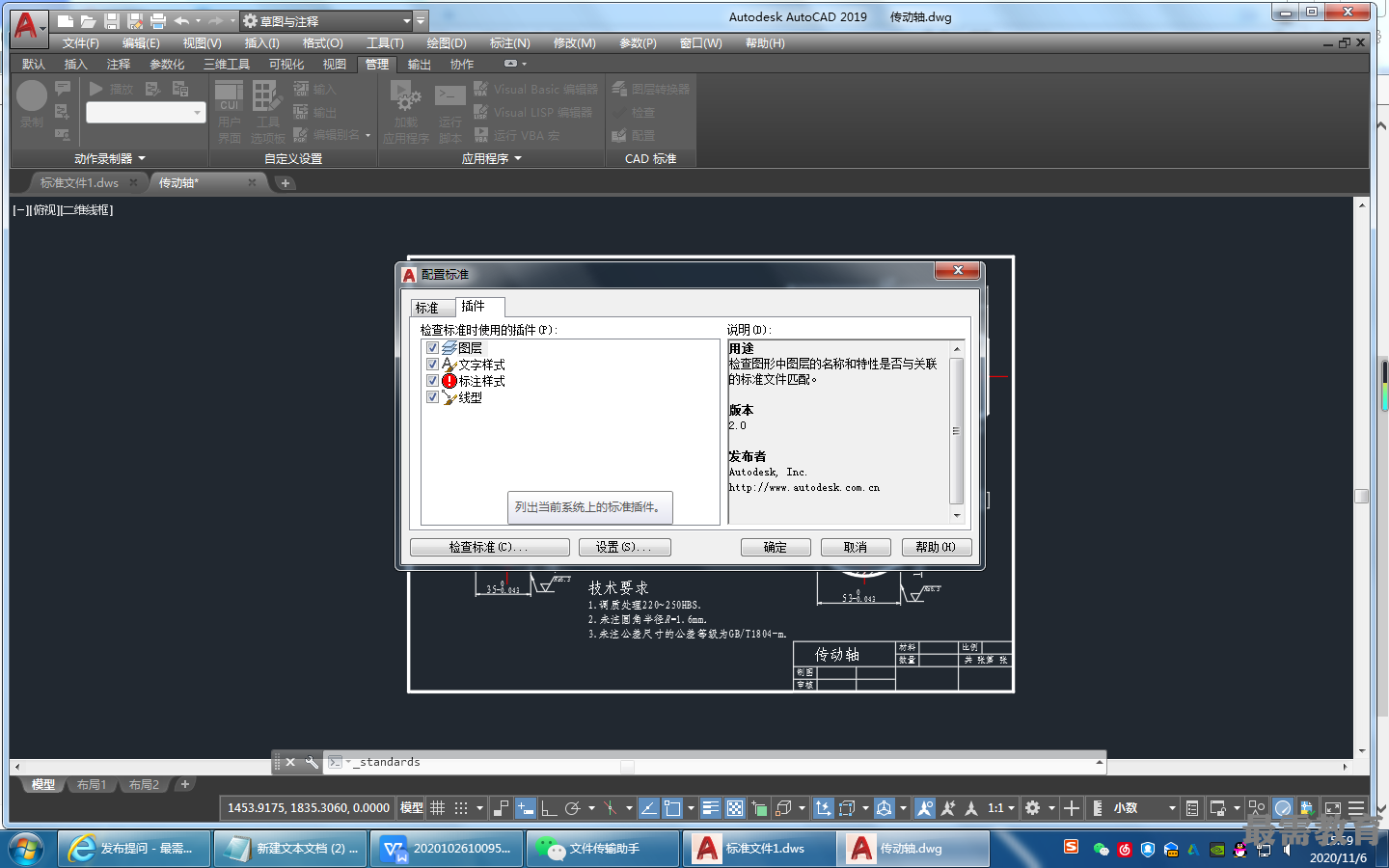The image size is (1389, 868).
Task: Click the 加载应用程序 icon
Action: [405, 95]
